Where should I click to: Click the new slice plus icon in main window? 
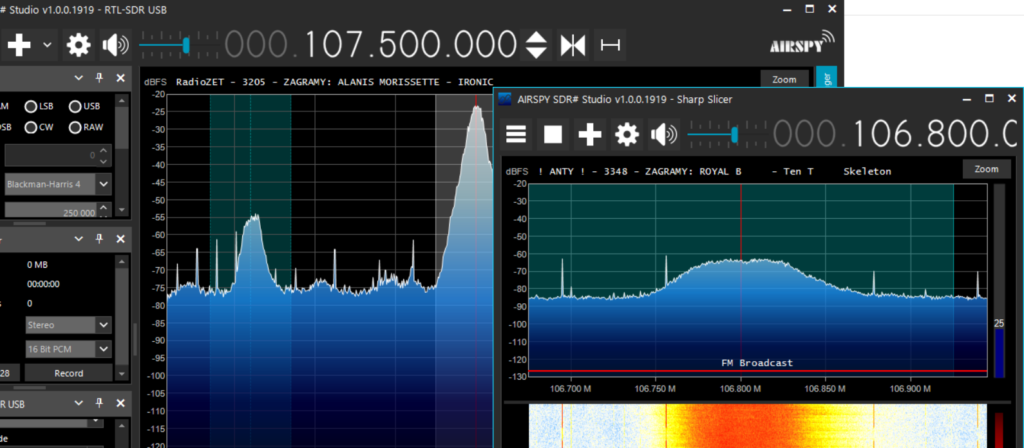tap(19, 45)
